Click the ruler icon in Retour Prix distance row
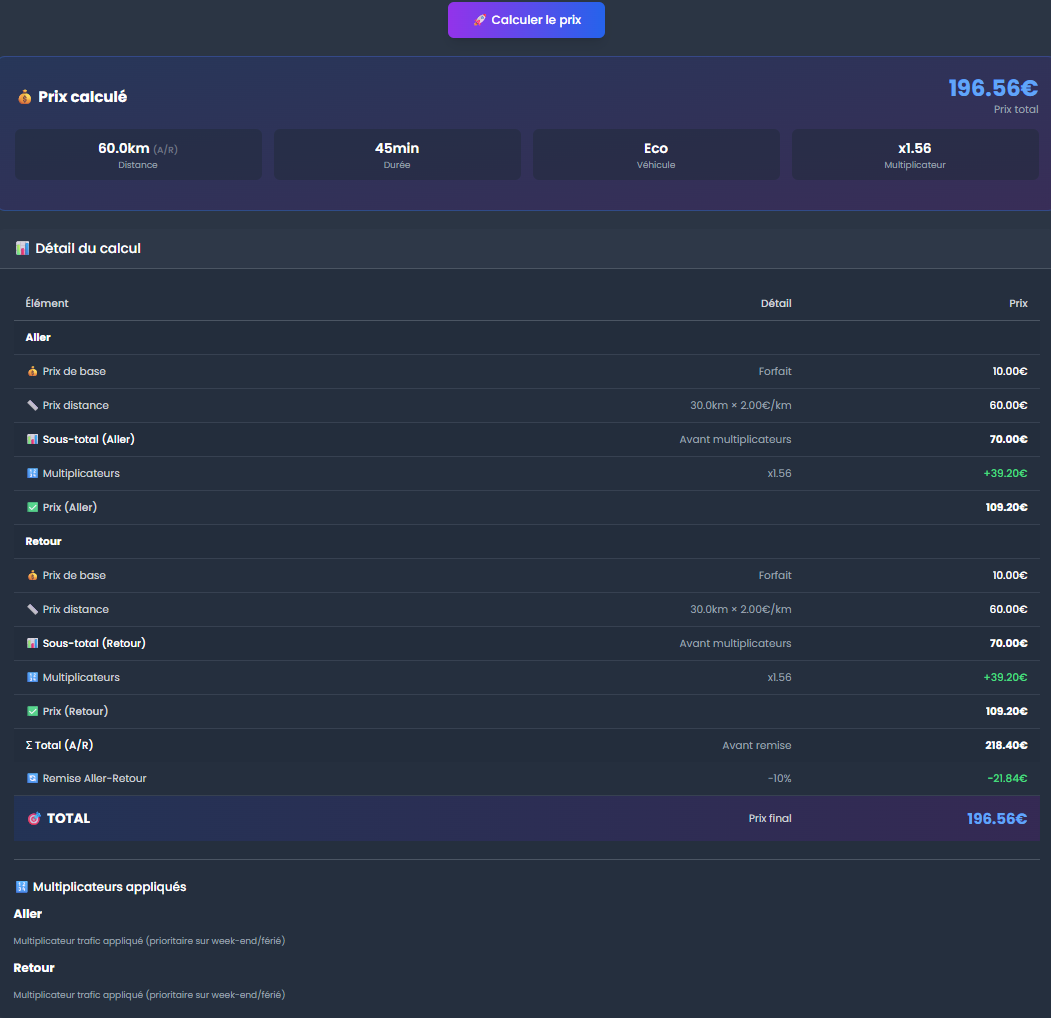1051x1018 pixels. tap(32, 609)
